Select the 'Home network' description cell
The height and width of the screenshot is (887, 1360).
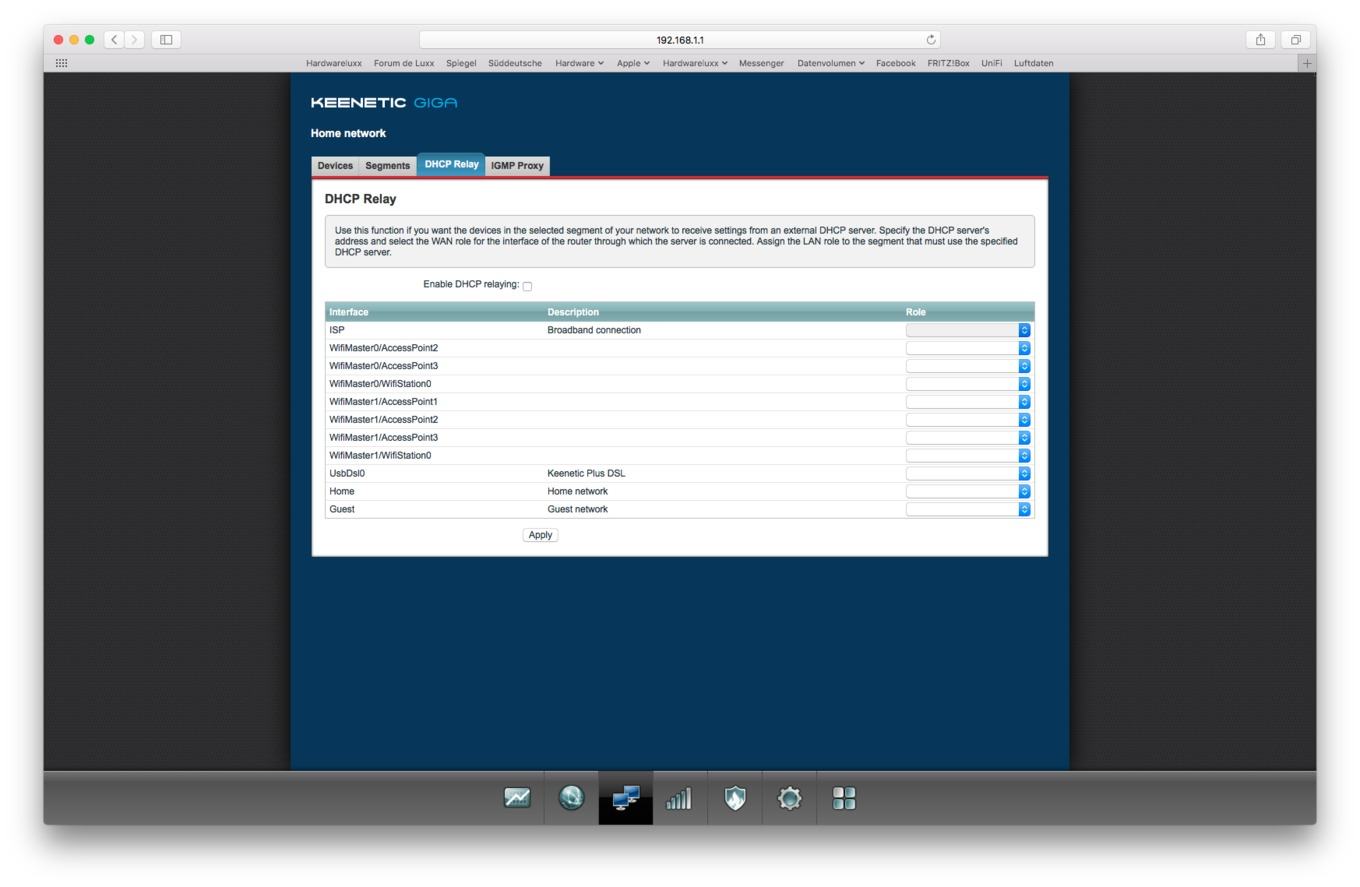[577, 492]
